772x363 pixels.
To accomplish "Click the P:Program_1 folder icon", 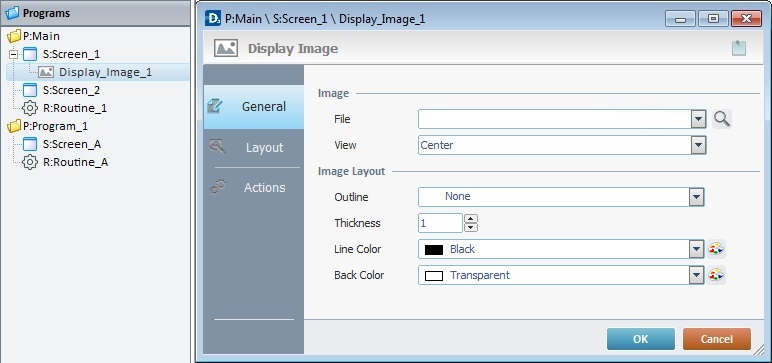I will 14,126.
